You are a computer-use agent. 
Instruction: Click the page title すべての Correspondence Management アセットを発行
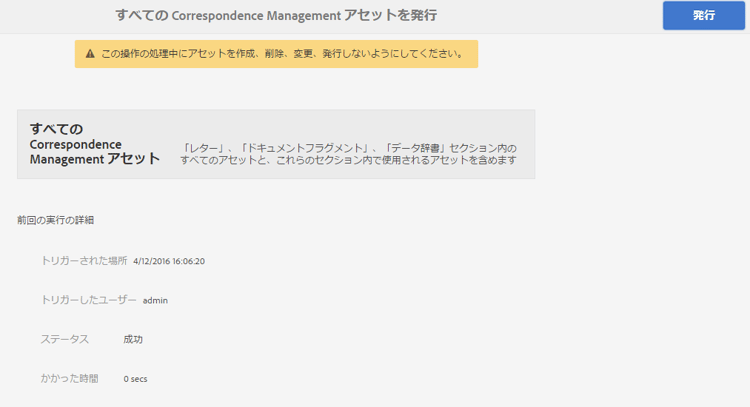[276, 15]
